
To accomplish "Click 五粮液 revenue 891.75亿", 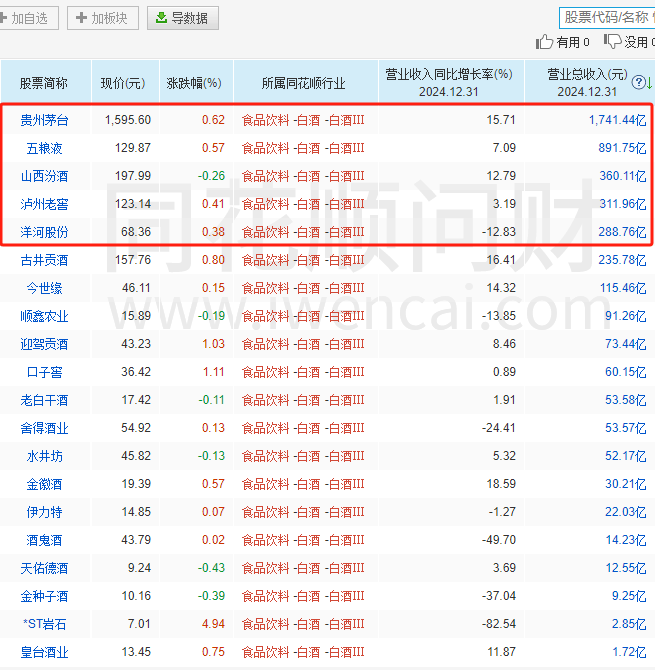I will click(623, 148).
